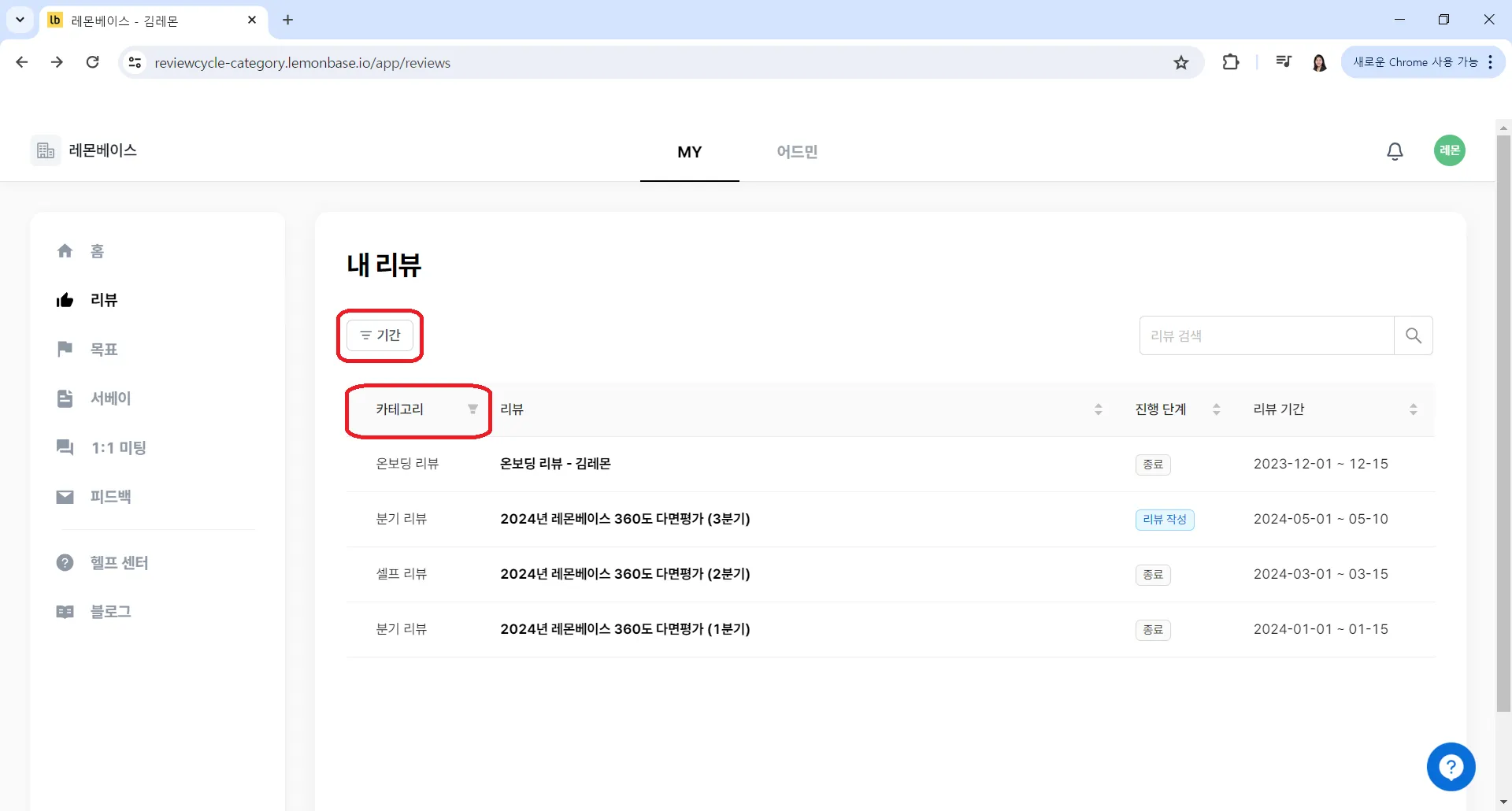Open the Chrome tab search dropdown
Image resolution: width=1512 pixels, height=811 pixels.
tap(20, 20)
